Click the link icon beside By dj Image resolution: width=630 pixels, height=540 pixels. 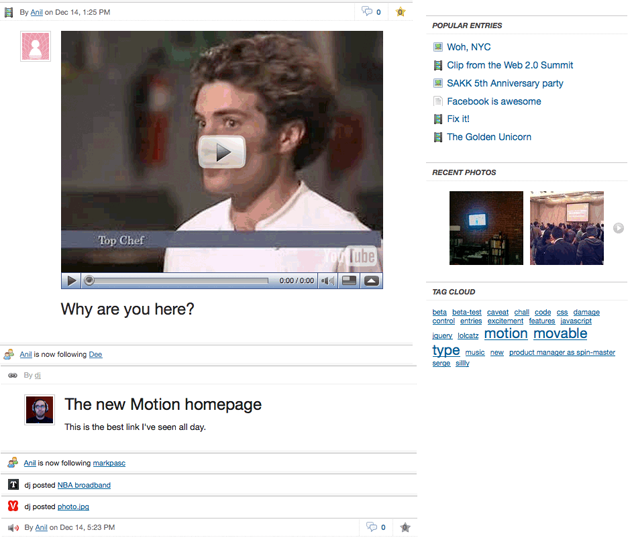tap(13, 375)
